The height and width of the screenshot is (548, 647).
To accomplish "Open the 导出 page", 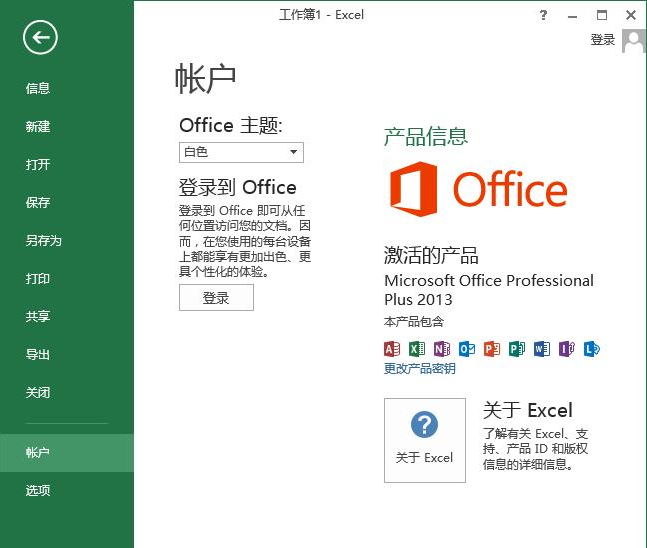I will pos(38,354).
